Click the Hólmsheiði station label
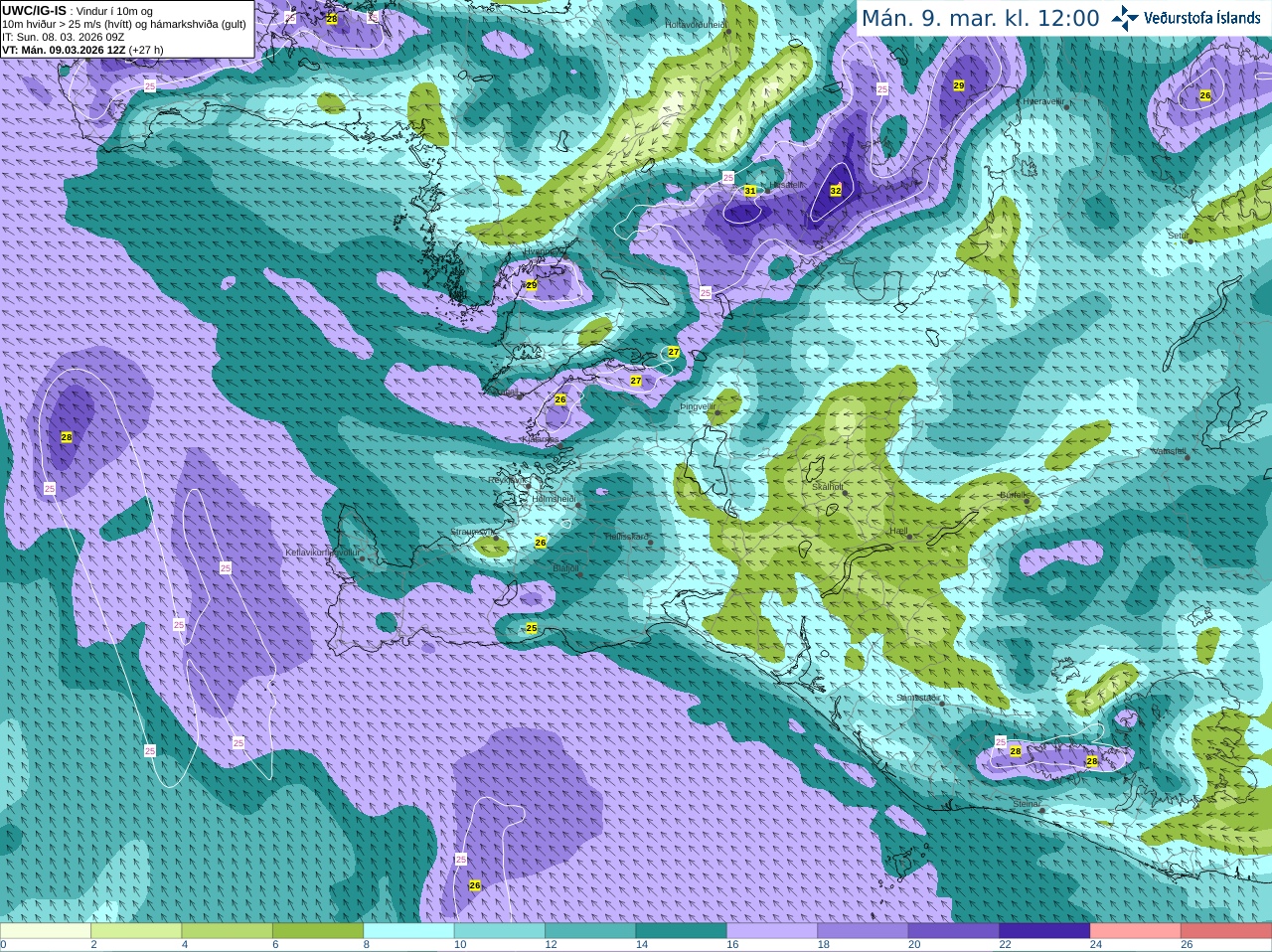1272x952 pixels. [555, 499]
